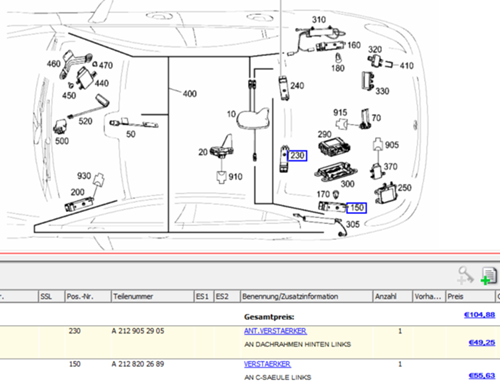Select highlighted position 230 in diagram

pos(297,156)
